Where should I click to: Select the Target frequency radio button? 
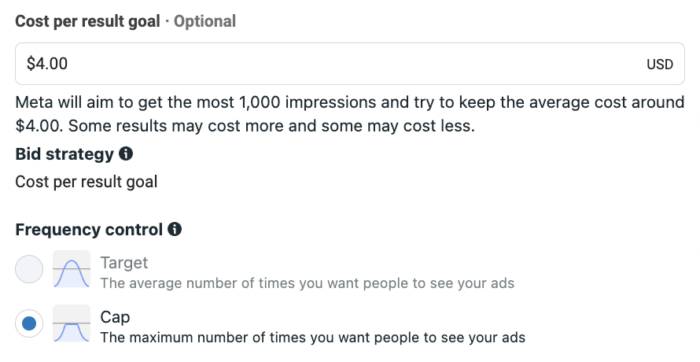[x=29, y=269]
